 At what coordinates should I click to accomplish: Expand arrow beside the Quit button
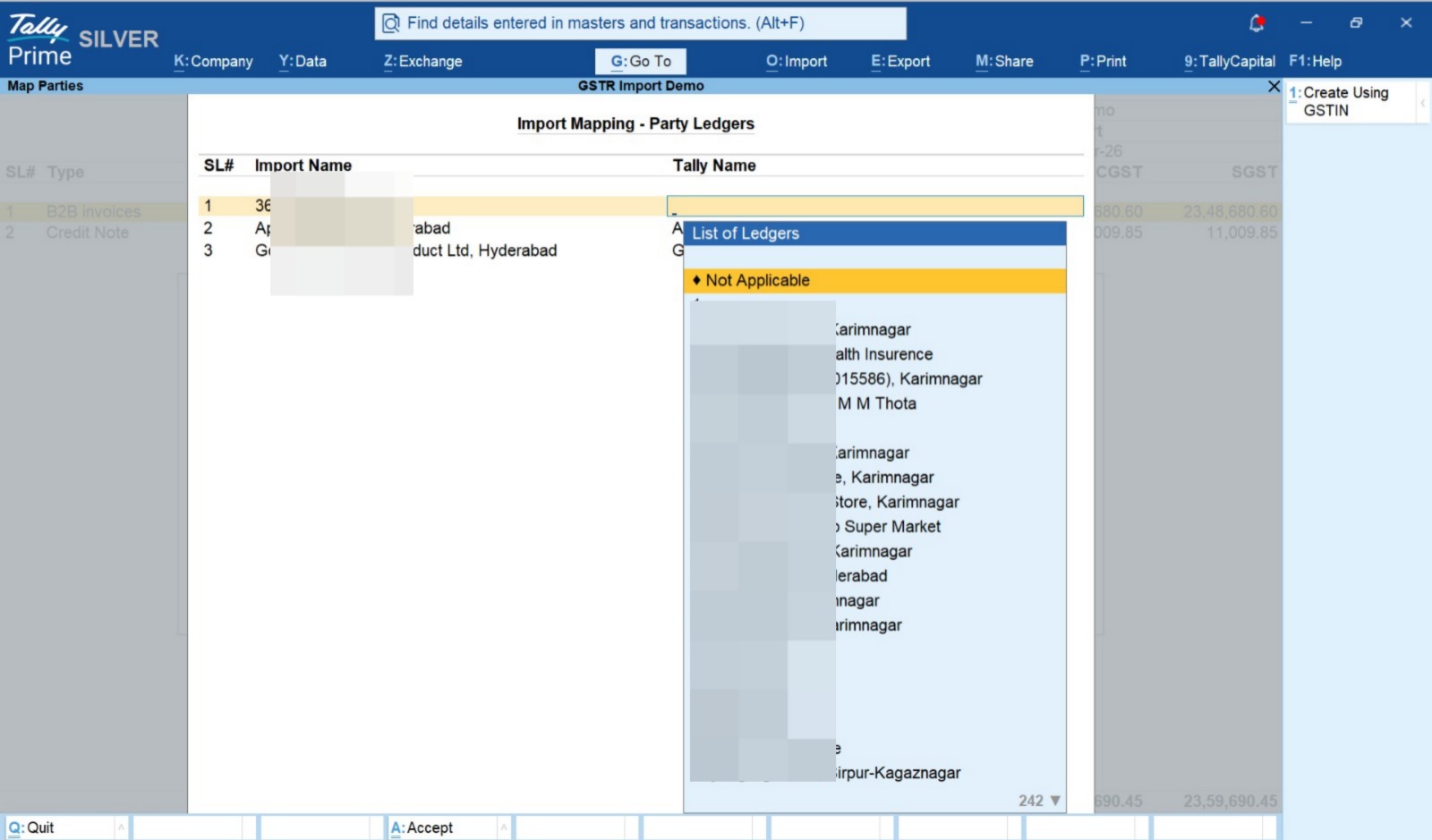coord(121,827)
